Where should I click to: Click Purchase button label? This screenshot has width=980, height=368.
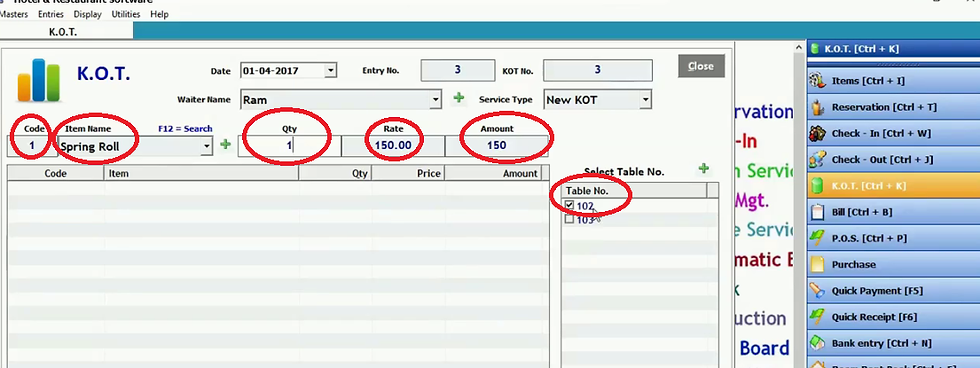854,264
